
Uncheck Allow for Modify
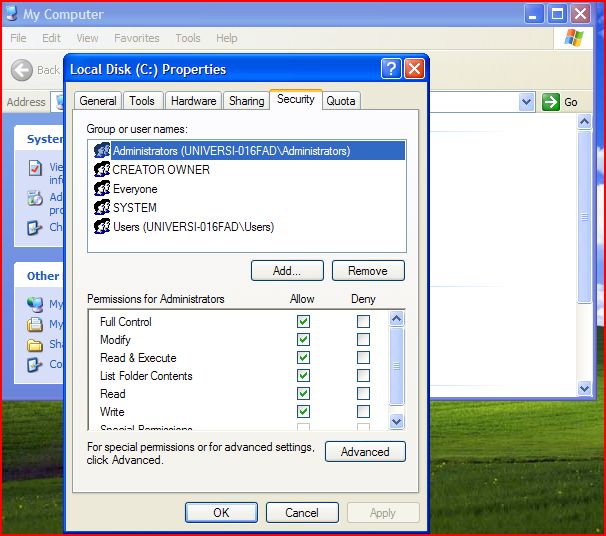(303, 340)
